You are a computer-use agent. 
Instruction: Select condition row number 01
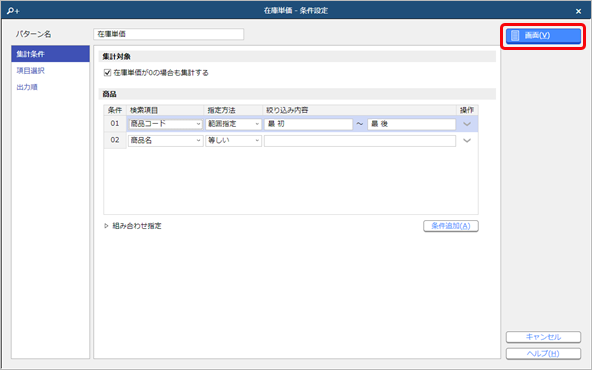tap(115, 124)
